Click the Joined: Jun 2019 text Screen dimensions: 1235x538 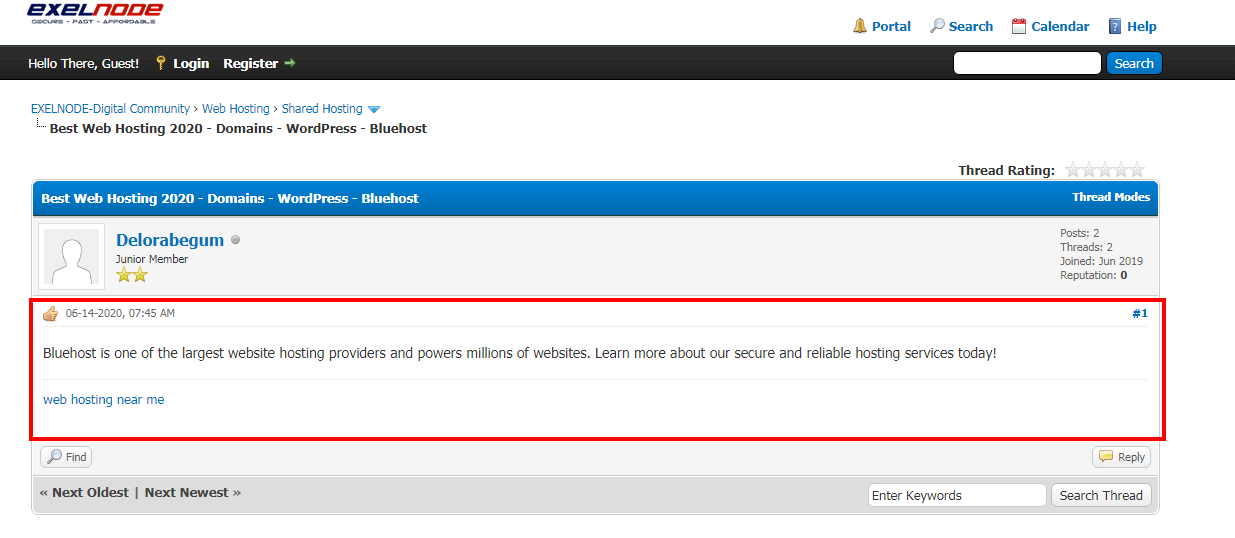[1101, 261]
